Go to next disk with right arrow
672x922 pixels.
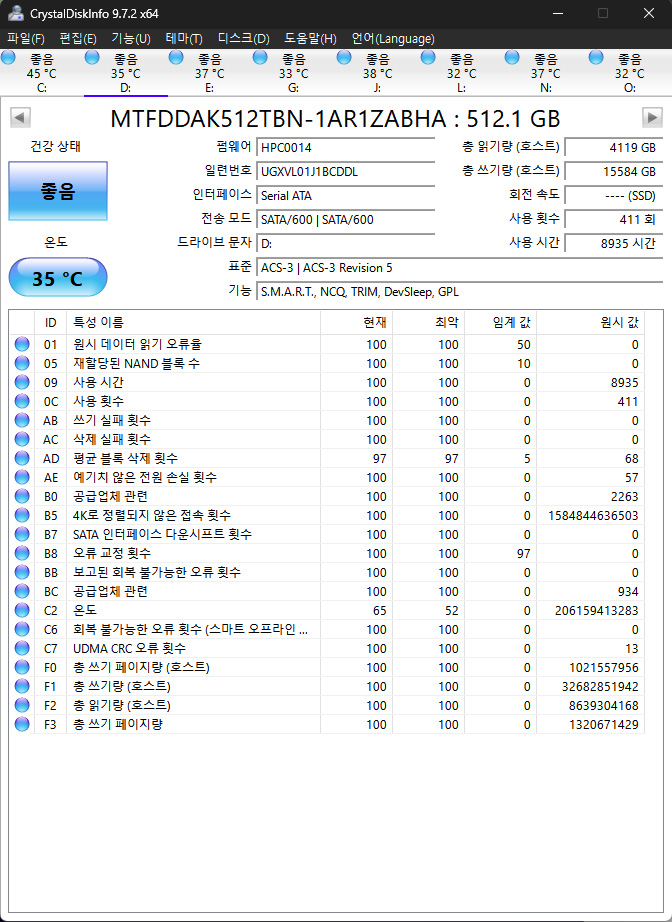(652, 118)
